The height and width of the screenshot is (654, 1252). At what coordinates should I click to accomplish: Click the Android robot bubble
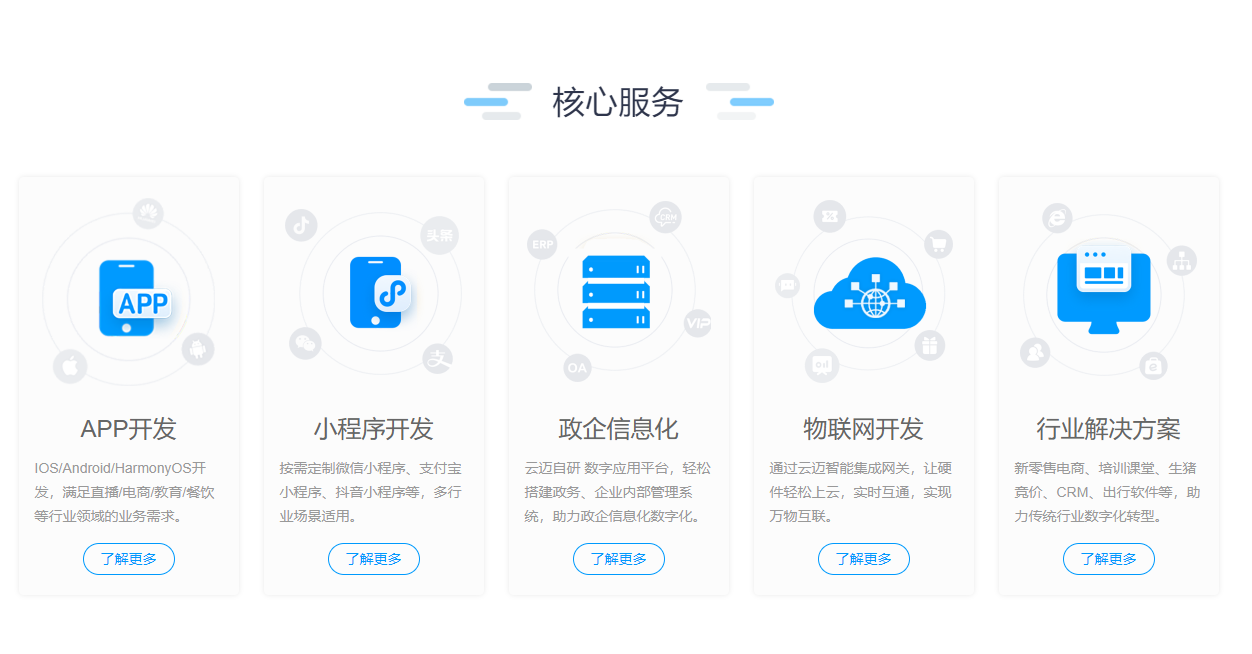tap(198, 349)
